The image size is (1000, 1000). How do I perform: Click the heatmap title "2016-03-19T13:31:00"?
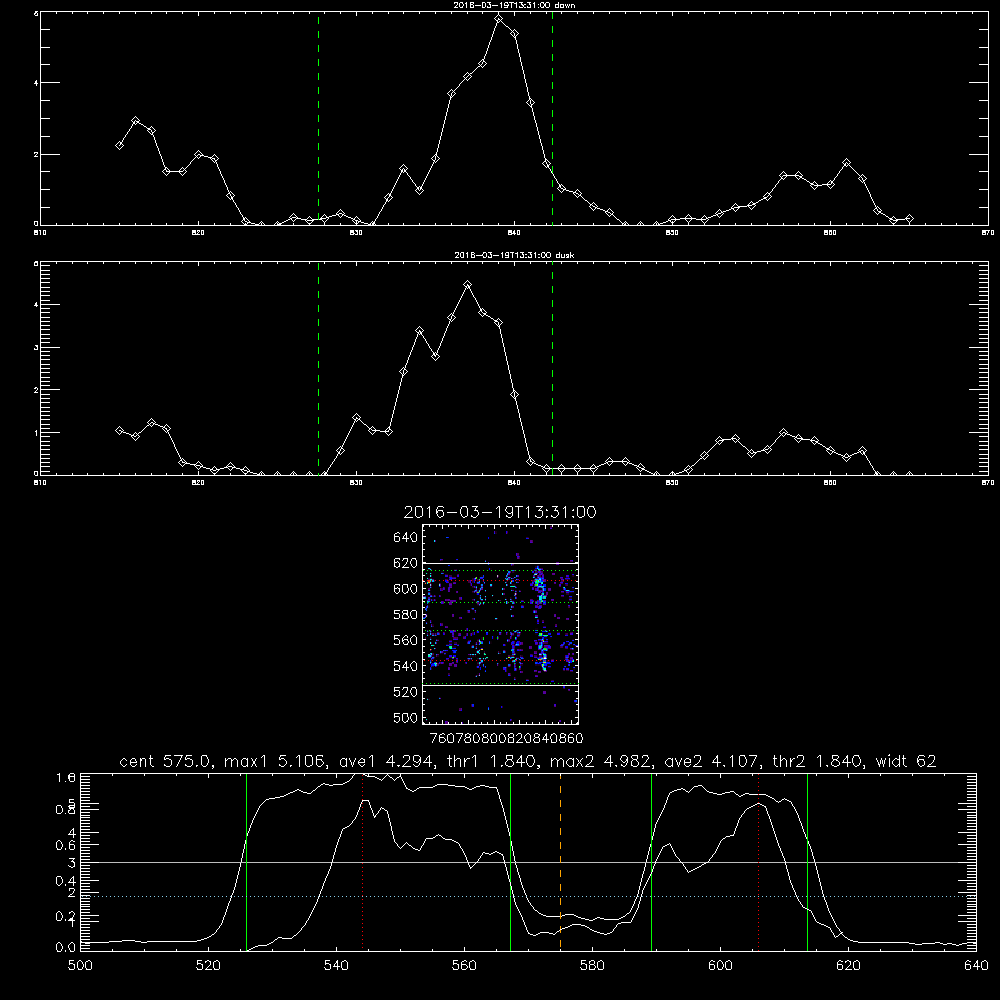(500, 512)
